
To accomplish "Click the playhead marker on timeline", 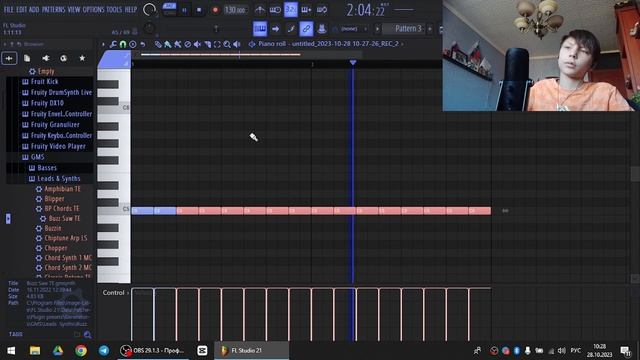I will (353, 62).
